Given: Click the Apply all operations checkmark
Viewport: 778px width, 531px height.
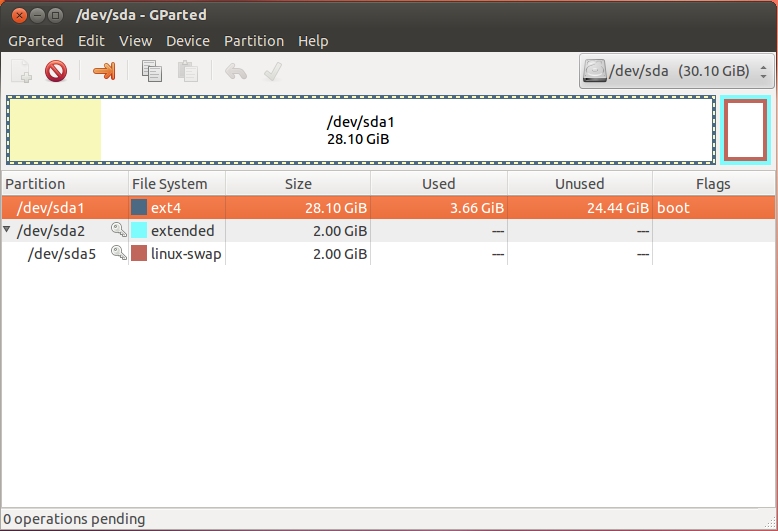Looking at the screenshot, I should [x=273, y=71].
